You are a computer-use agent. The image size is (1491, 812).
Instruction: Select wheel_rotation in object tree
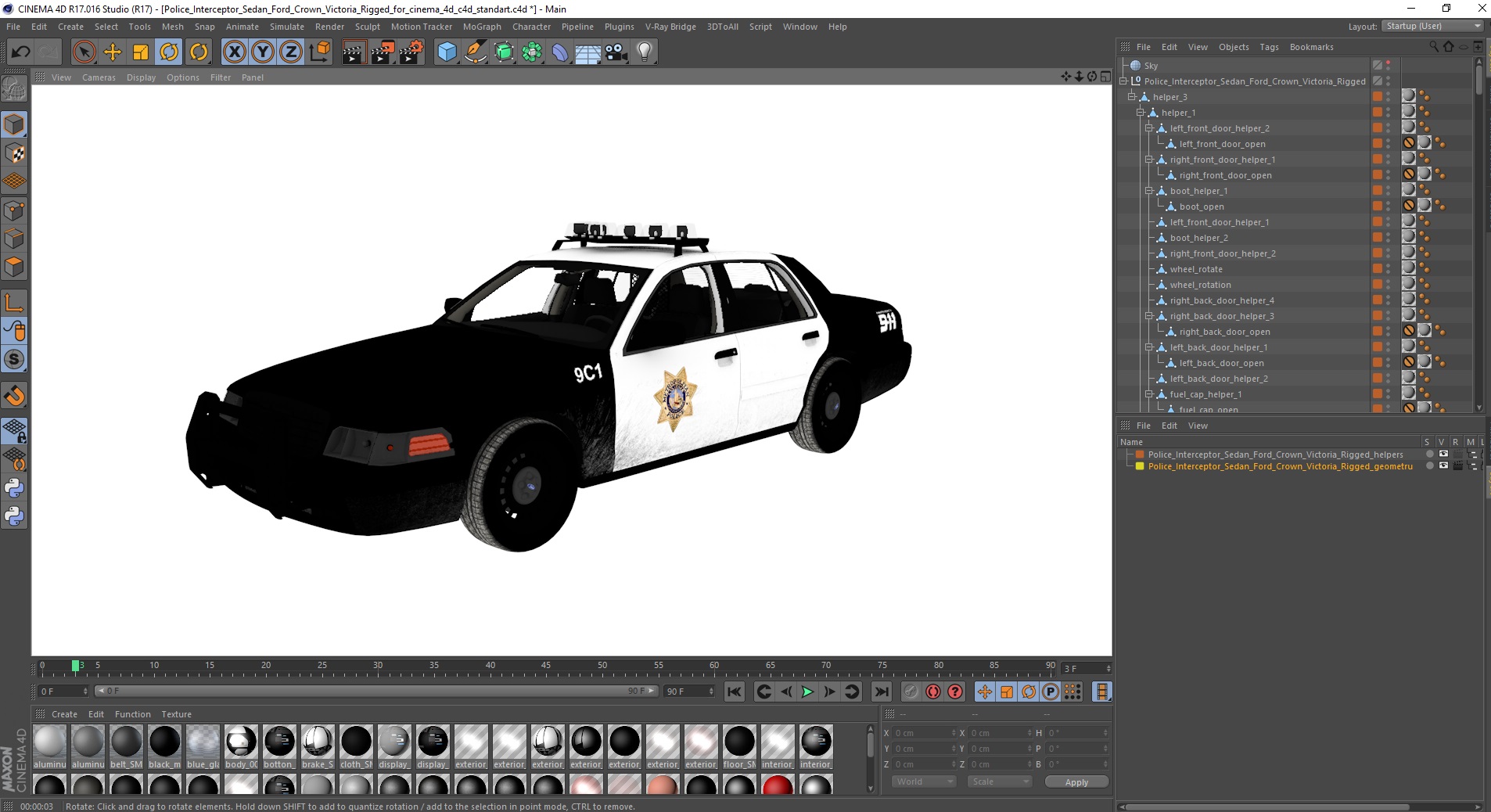pyautogui.click(x=1200, y=285)
